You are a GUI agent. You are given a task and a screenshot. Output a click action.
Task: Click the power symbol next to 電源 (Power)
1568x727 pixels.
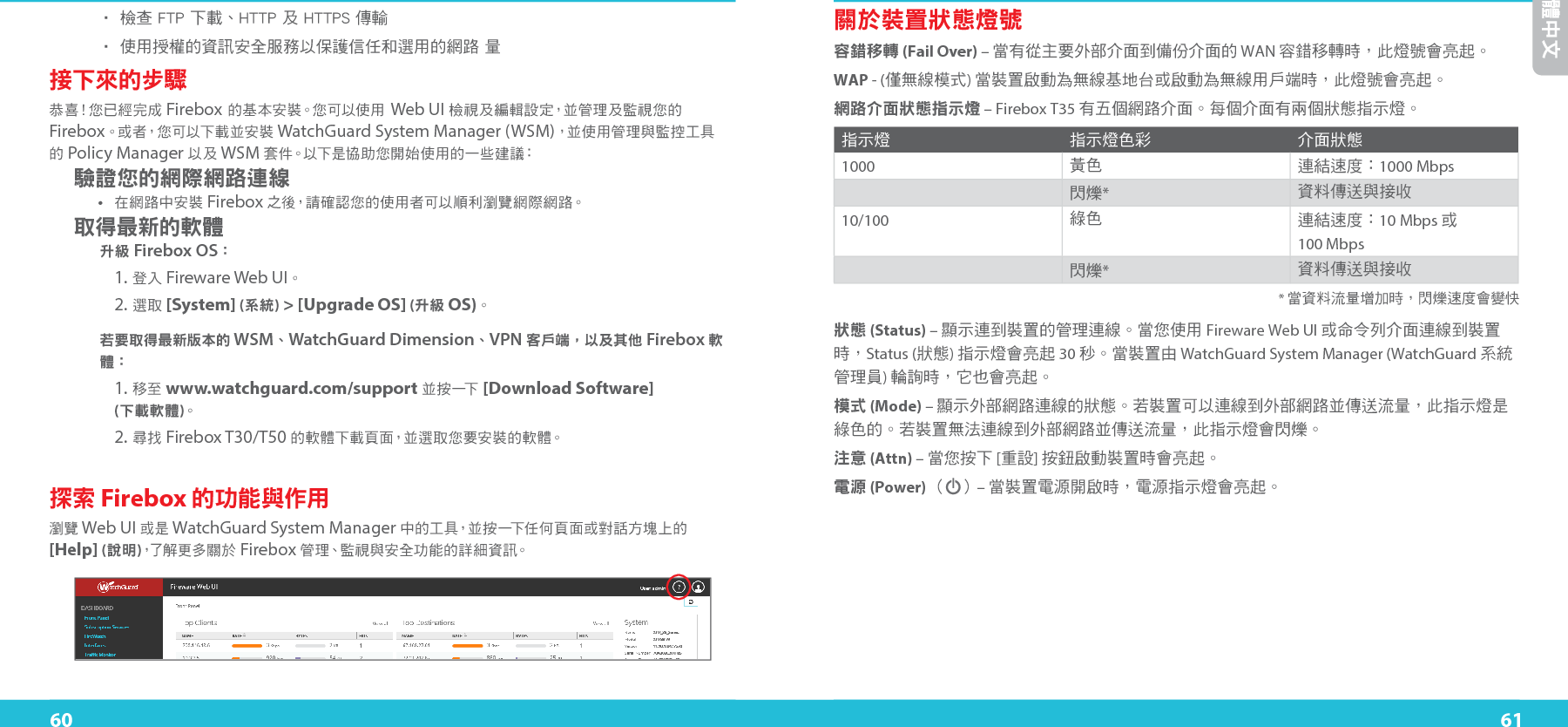pyautogui.click(x=953, y=486)
